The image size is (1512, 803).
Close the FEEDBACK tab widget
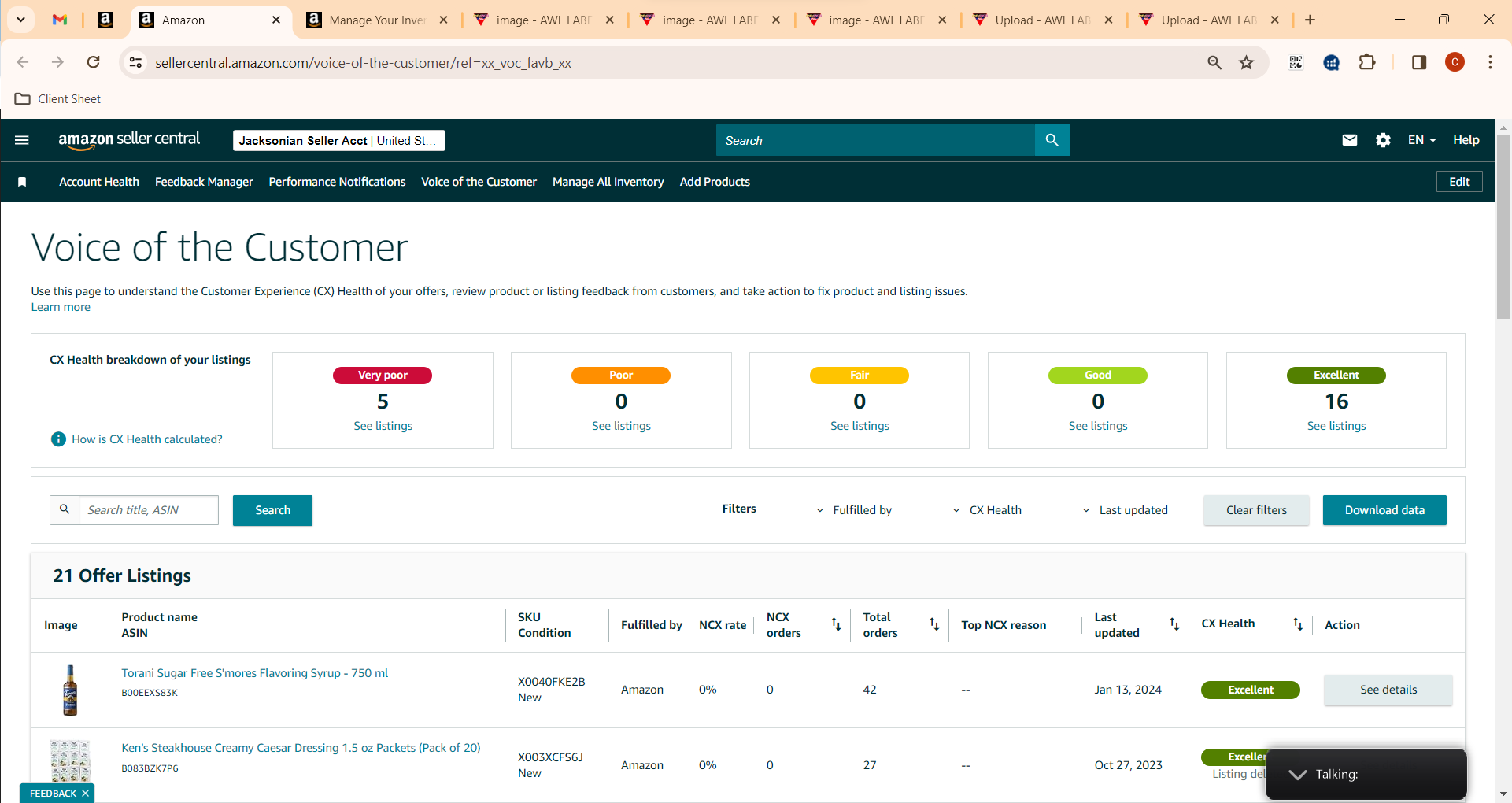[x=85, y=794]
